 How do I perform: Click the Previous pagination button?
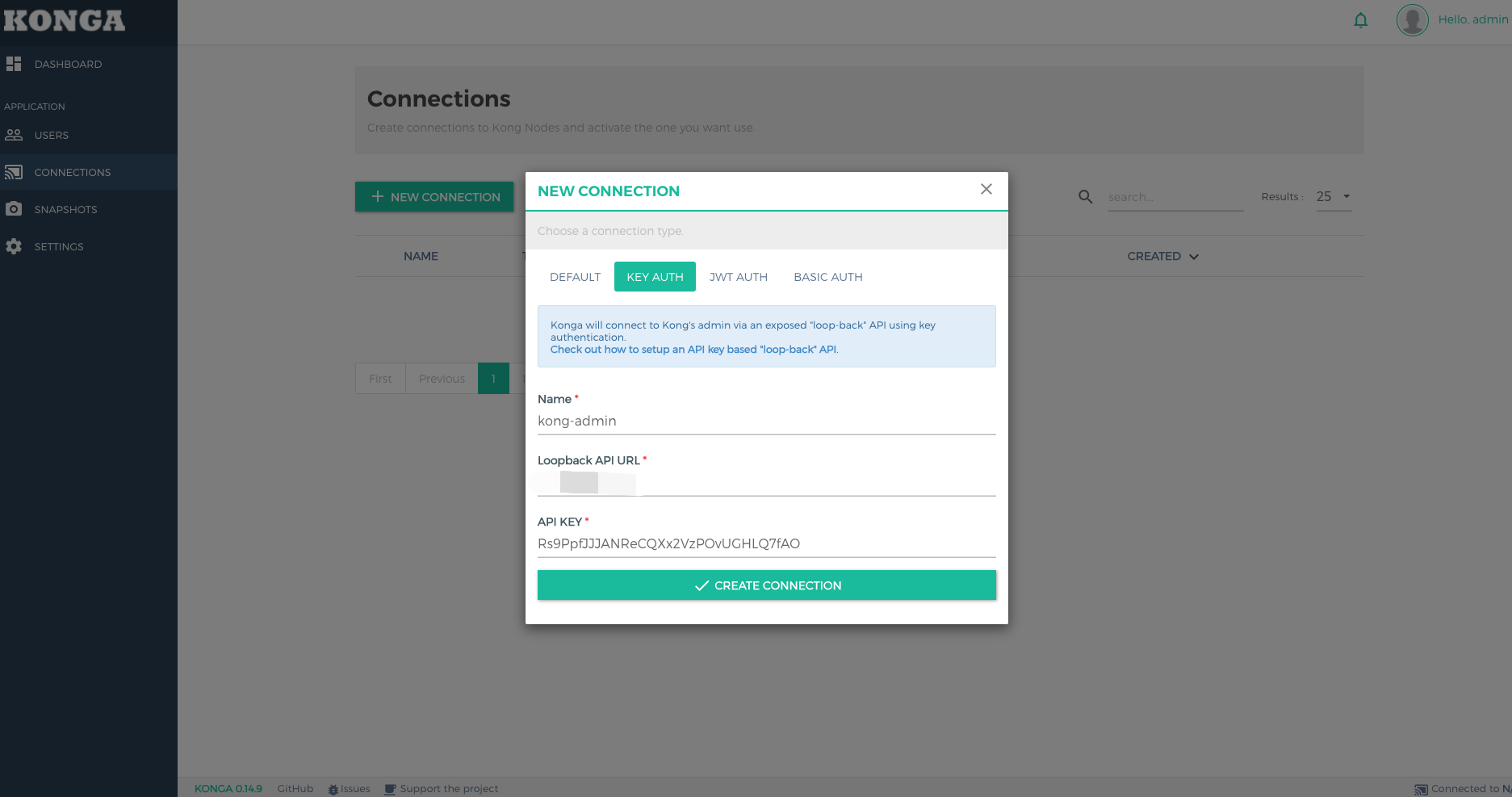click(x=442, y=379)
